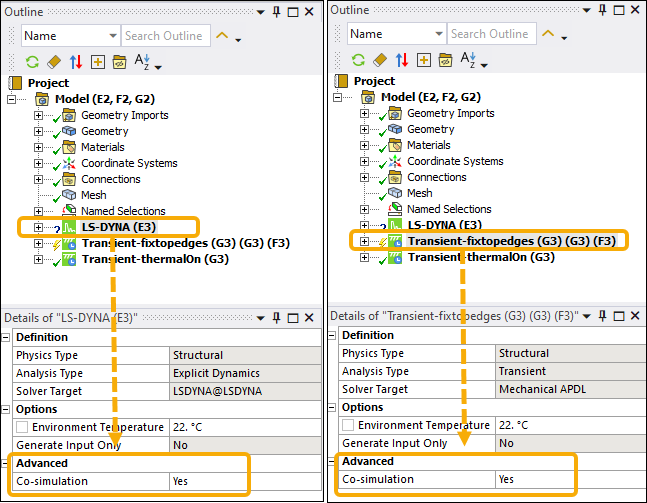
Task: Click red-blue sort arrows icon in left Outline
Action: (x=75, y=62)
